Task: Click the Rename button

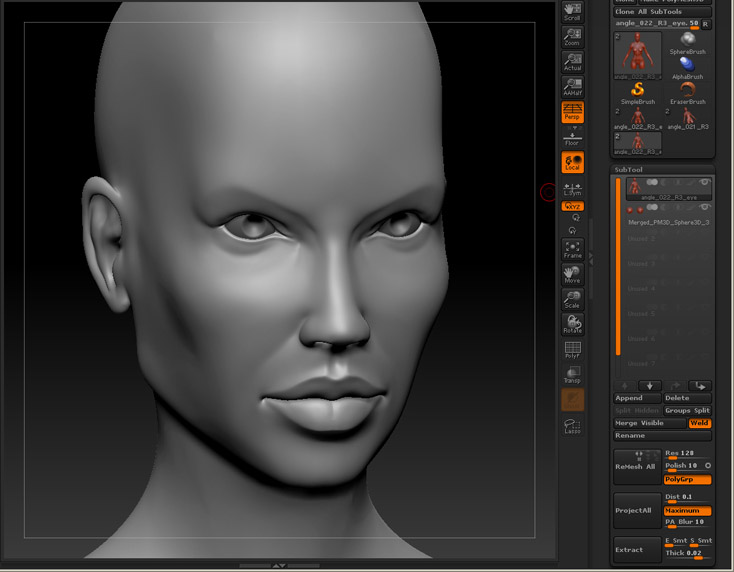Action: tap(662, 436)
